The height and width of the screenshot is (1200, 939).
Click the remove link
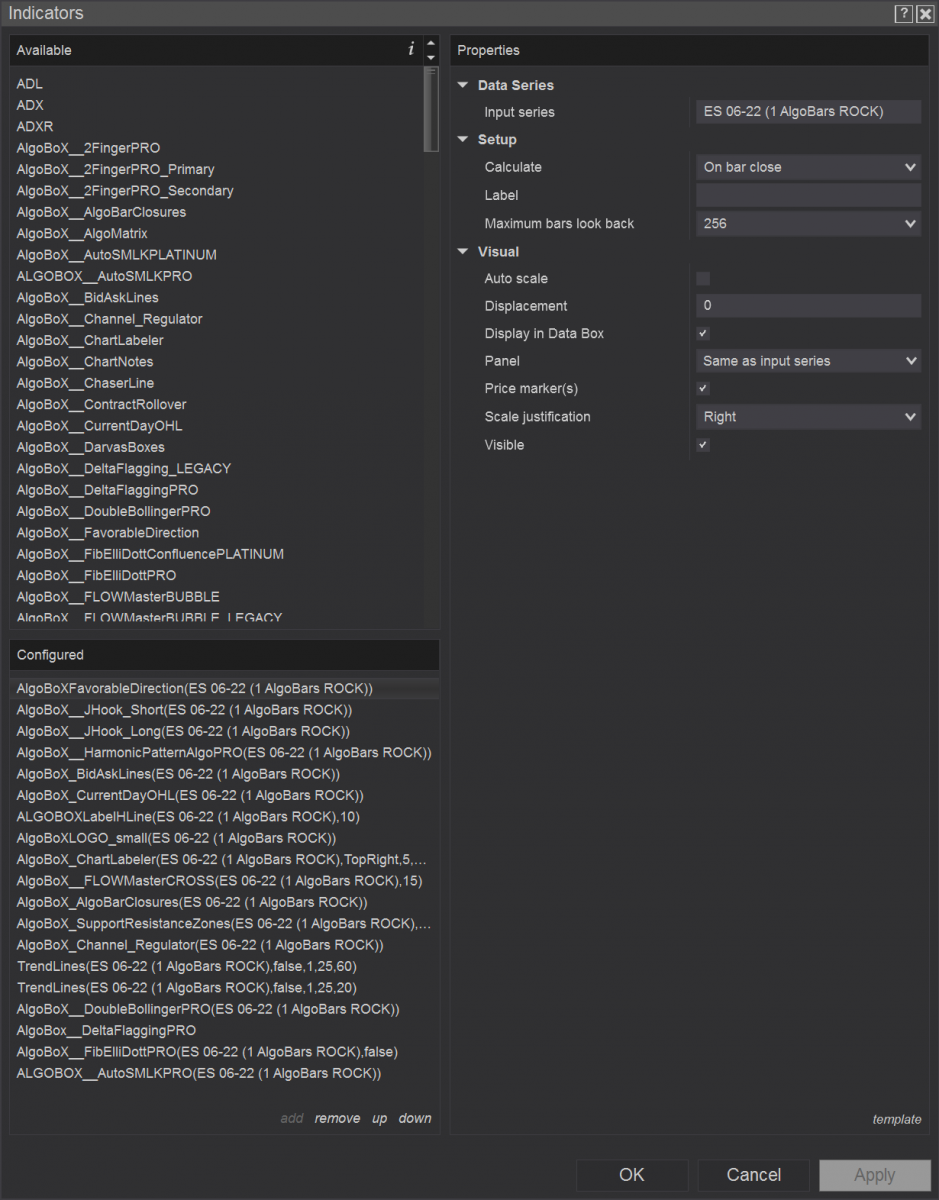[337, 1118]
